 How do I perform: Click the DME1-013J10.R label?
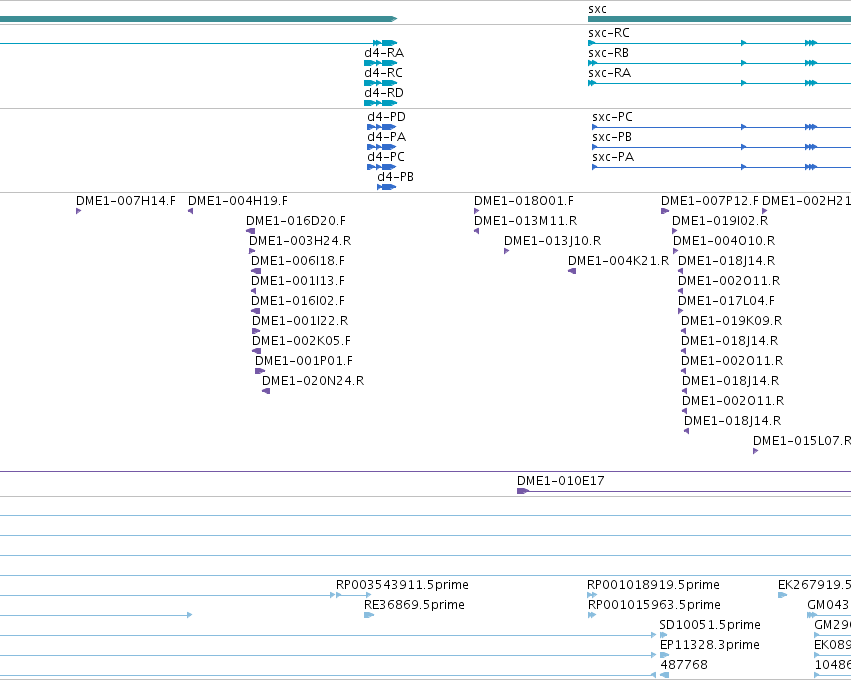pyautogui.click(x=552, y=242)
